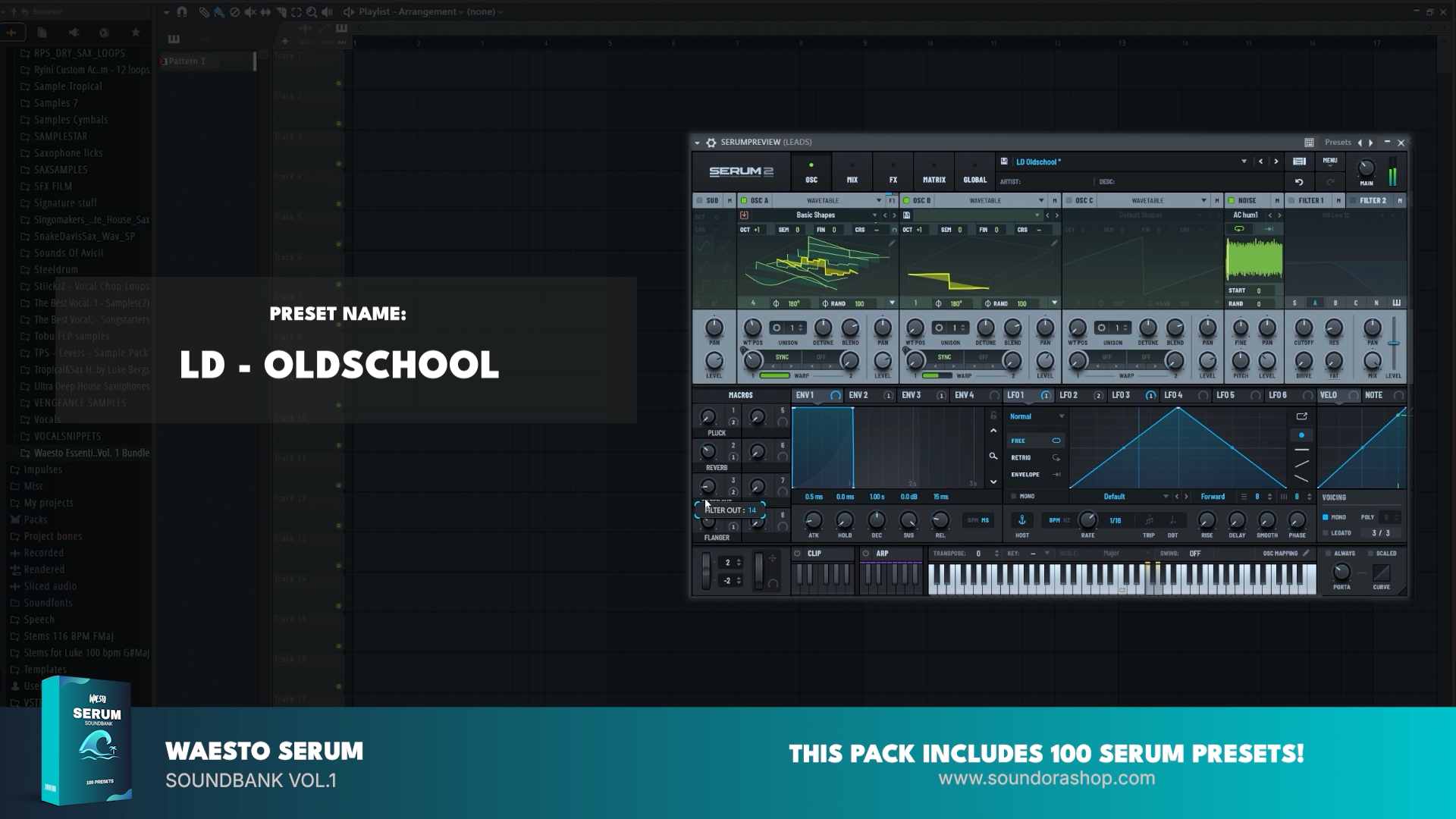The width and height of the screenshot is (1456, 819).
Task: Enable FILTER 1
Action: (1291, 201)
